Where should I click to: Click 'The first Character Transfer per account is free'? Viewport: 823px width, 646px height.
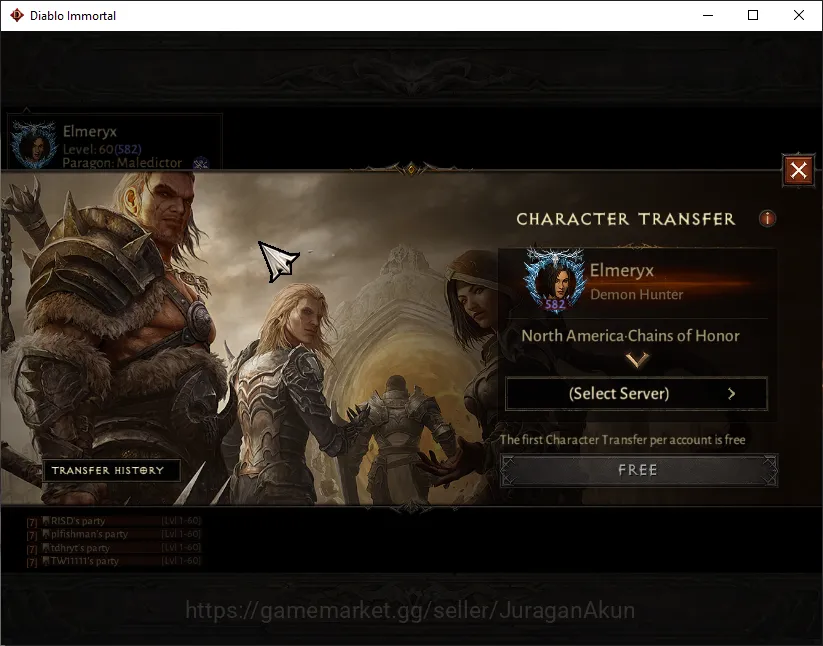pyautogui.click(x=622, y=440)
